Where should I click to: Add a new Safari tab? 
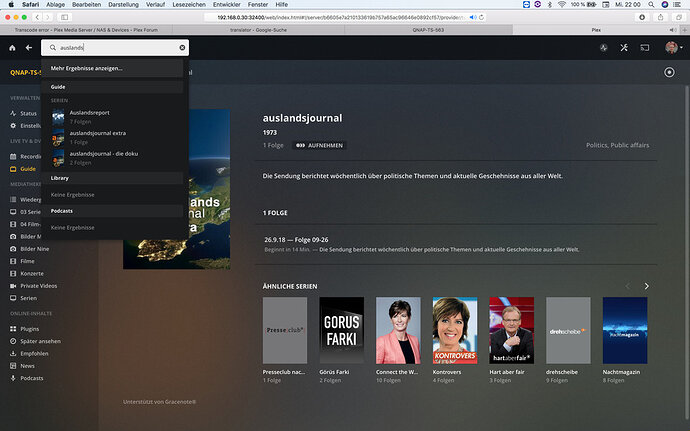684,30
